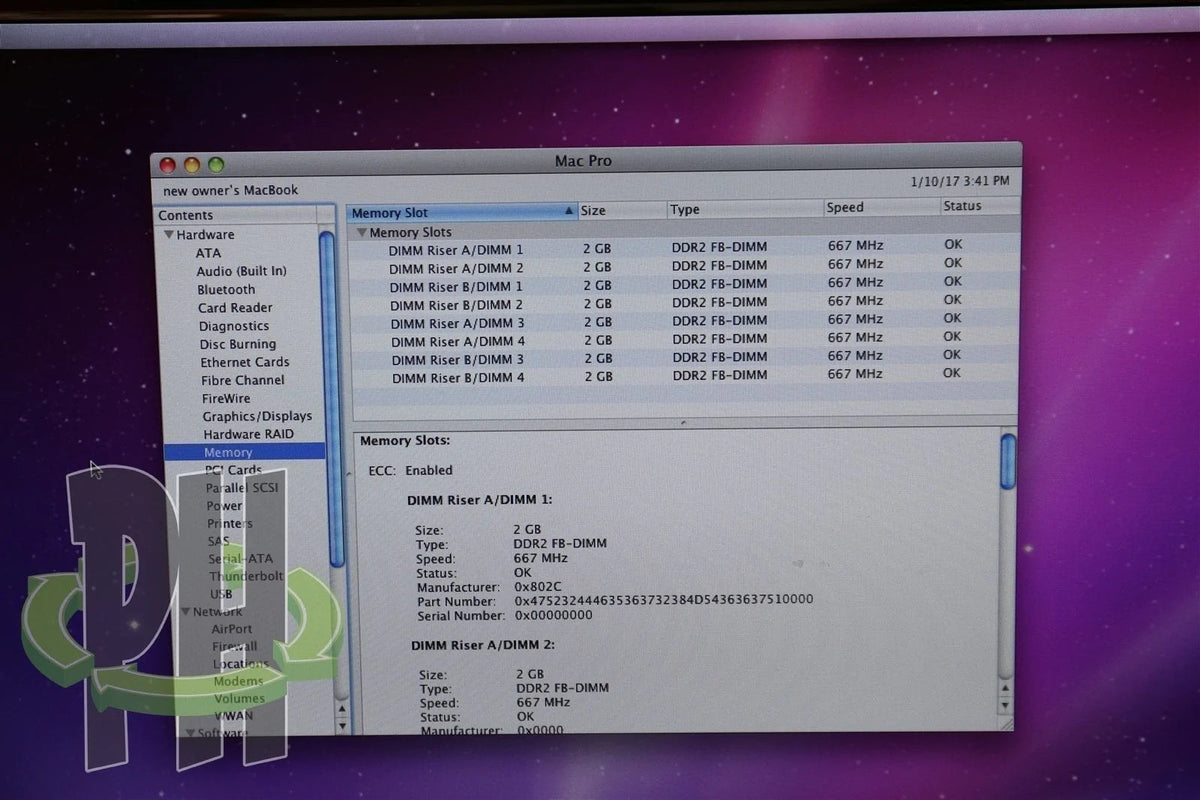Select Power in the sidebar
The image size is (1200, 800).
(x=225, y=506)
